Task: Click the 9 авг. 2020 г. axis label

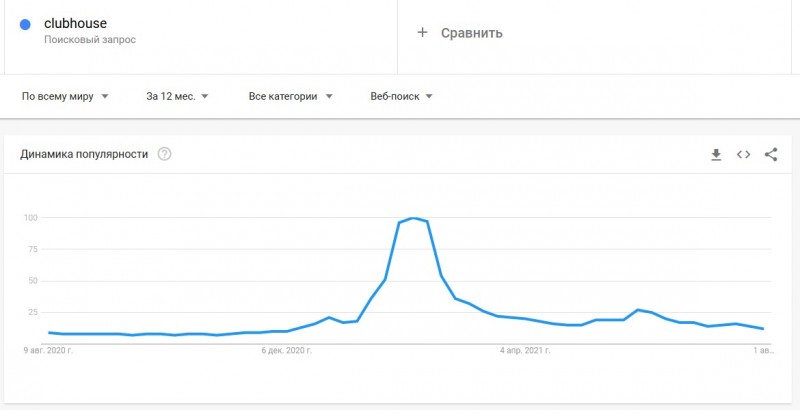Action: (48, 351)
